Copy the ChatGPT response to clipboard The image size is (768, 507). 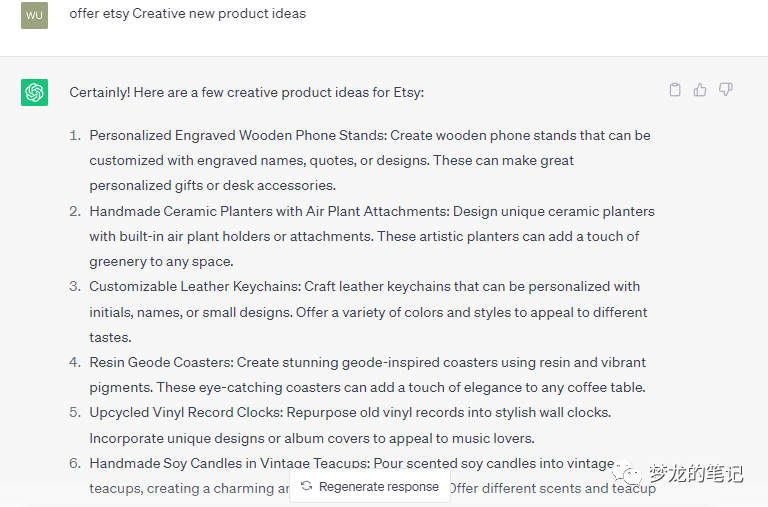click(675, 90)
